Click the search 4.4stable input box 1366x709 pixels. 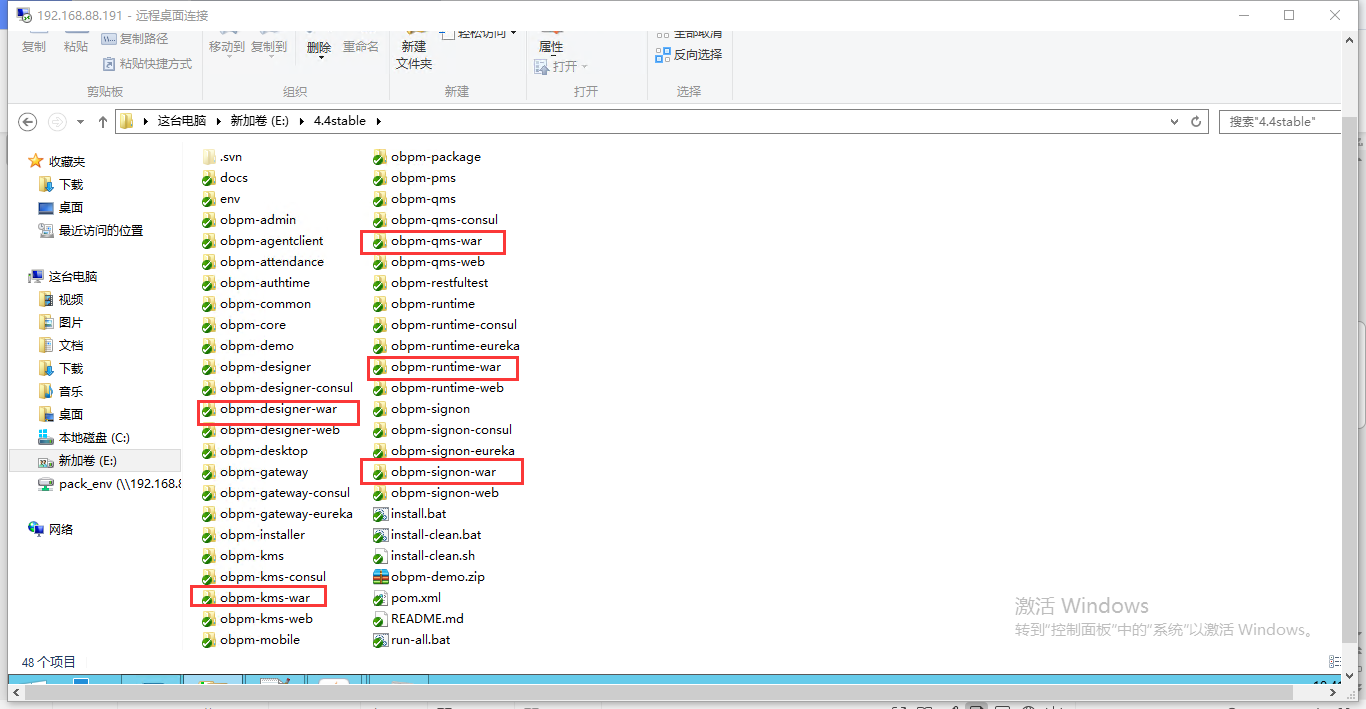pyautogui.click(x=1278, y=121)
